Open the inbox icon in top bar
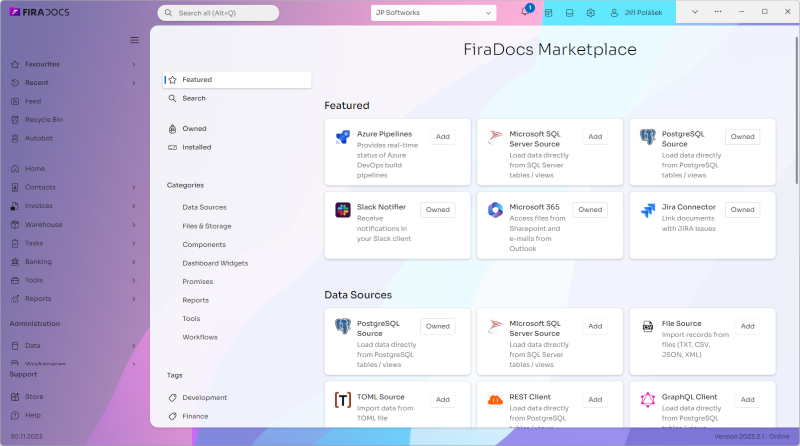800x446 pixels. coord(569,13)
